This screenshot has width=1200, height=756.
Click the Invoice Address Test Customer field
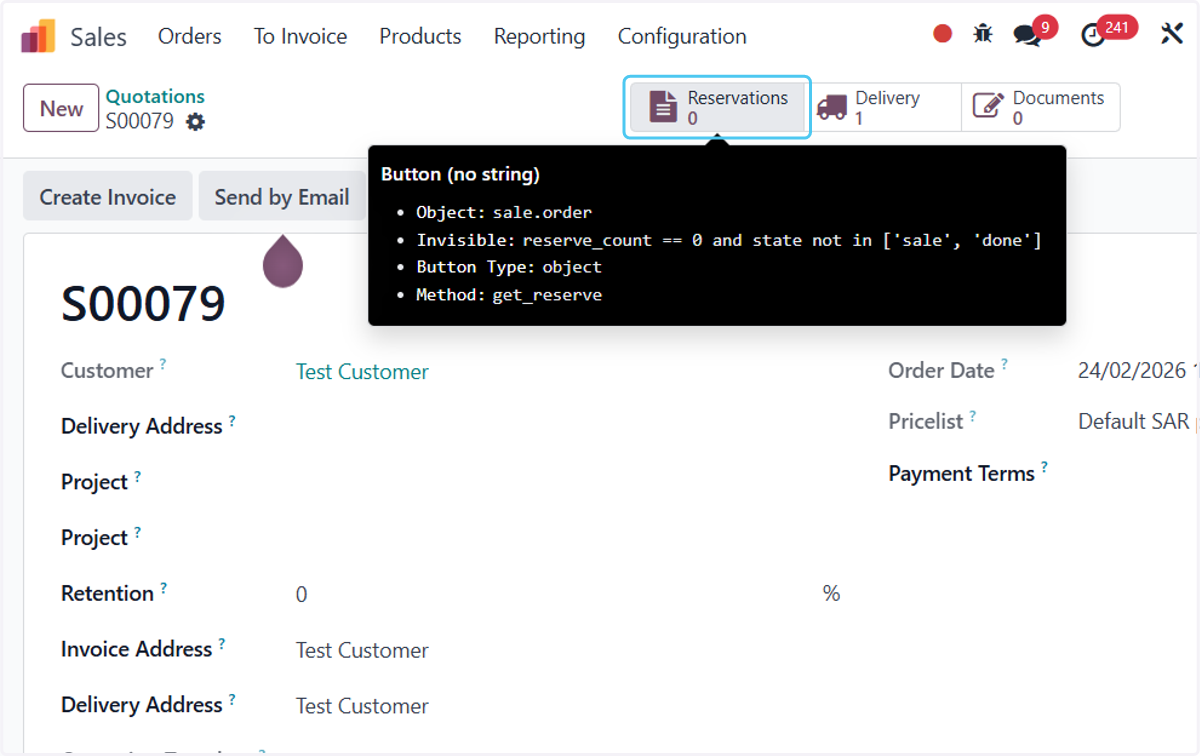(x=362, y=650)
